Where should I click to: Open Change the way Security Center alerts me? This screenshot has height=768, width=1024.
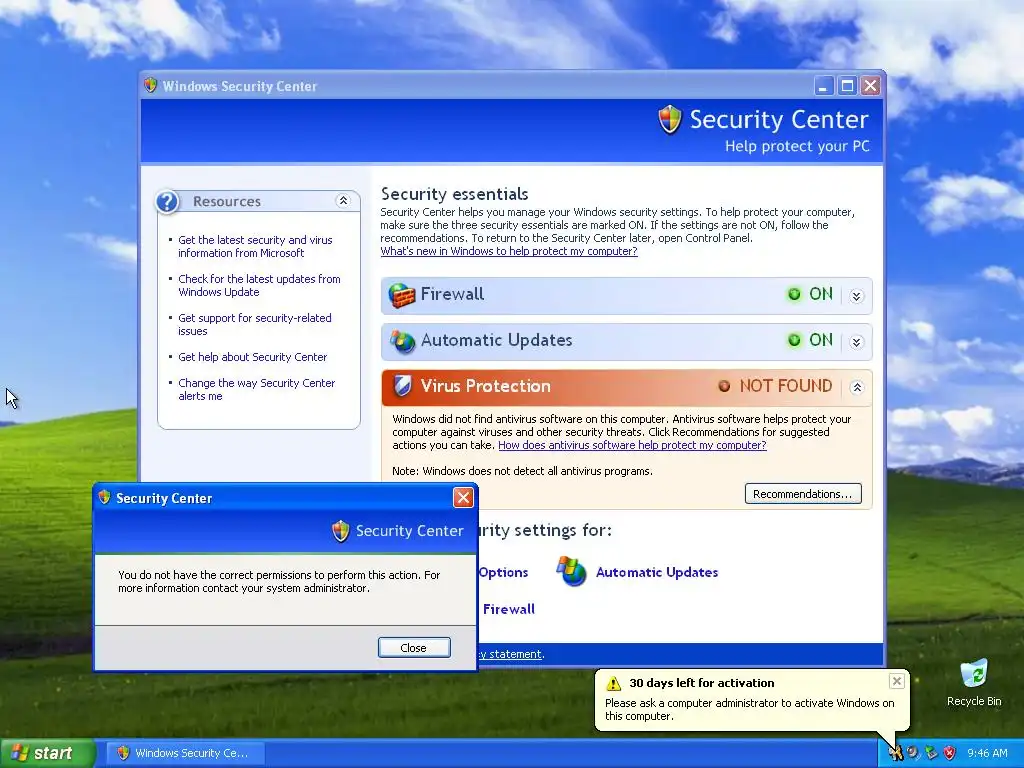[x=257, y=389]
